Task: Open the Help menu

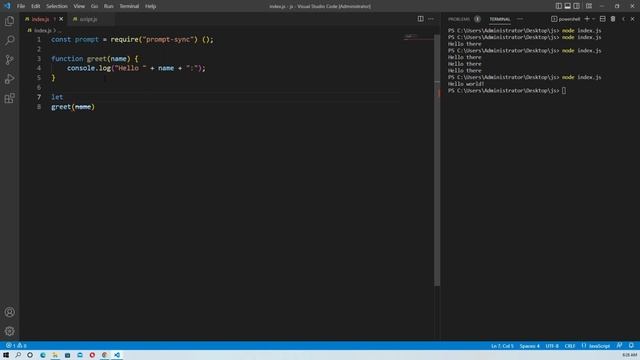Action: (151, 6)
